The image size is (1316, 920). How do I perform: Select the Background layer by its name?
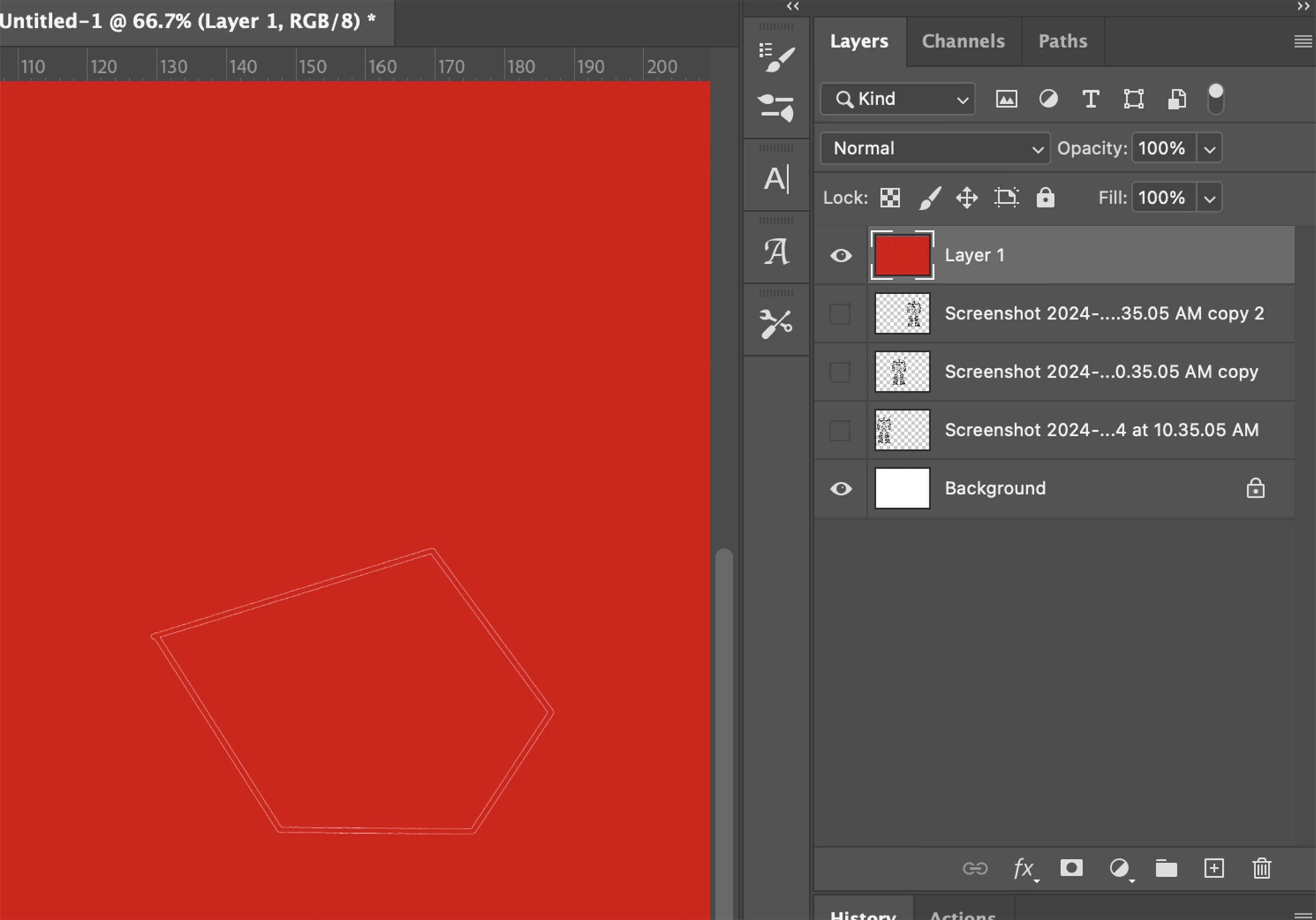995,488
